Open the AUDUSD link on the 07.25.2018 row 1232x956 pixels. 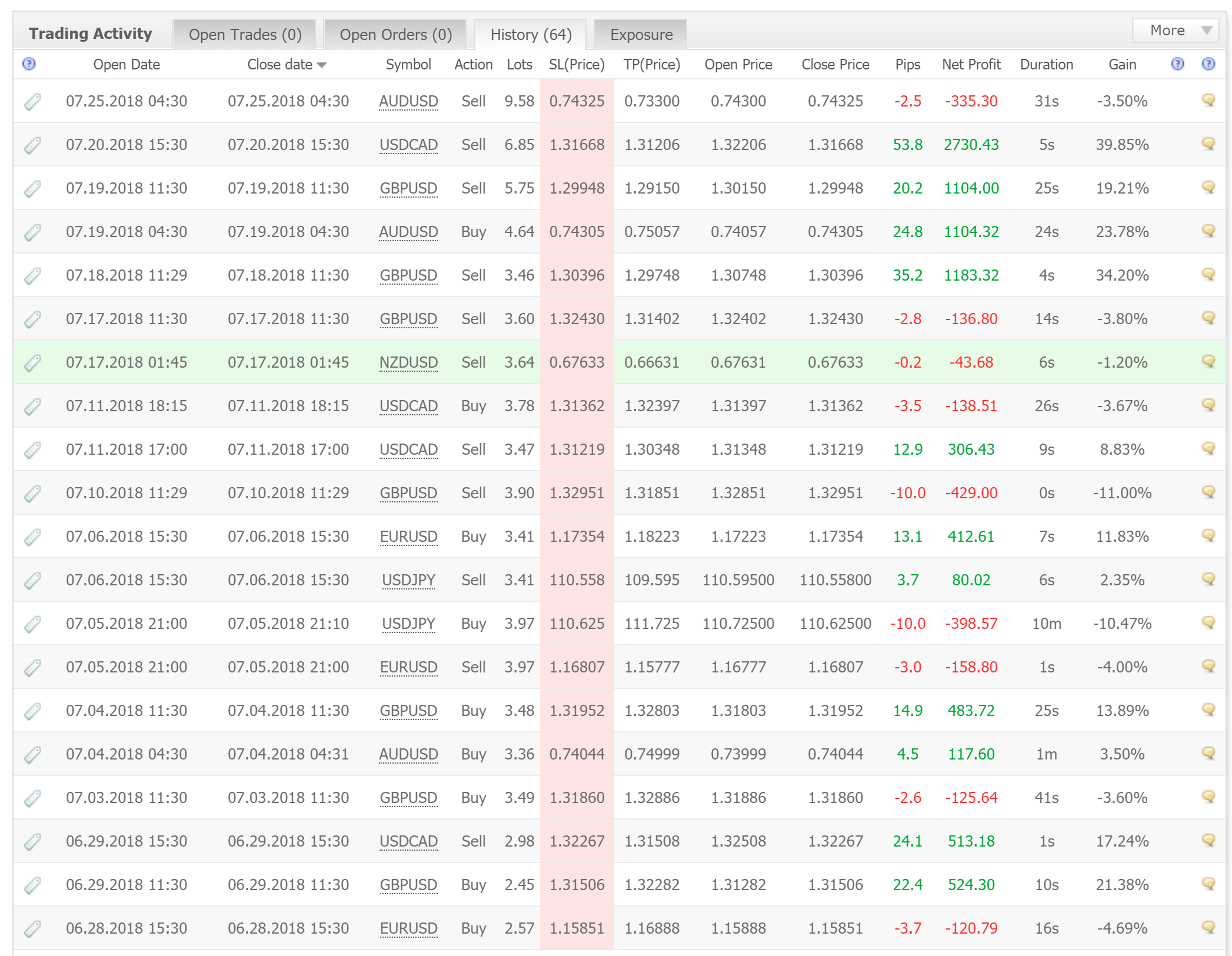[x=408, y=101]
